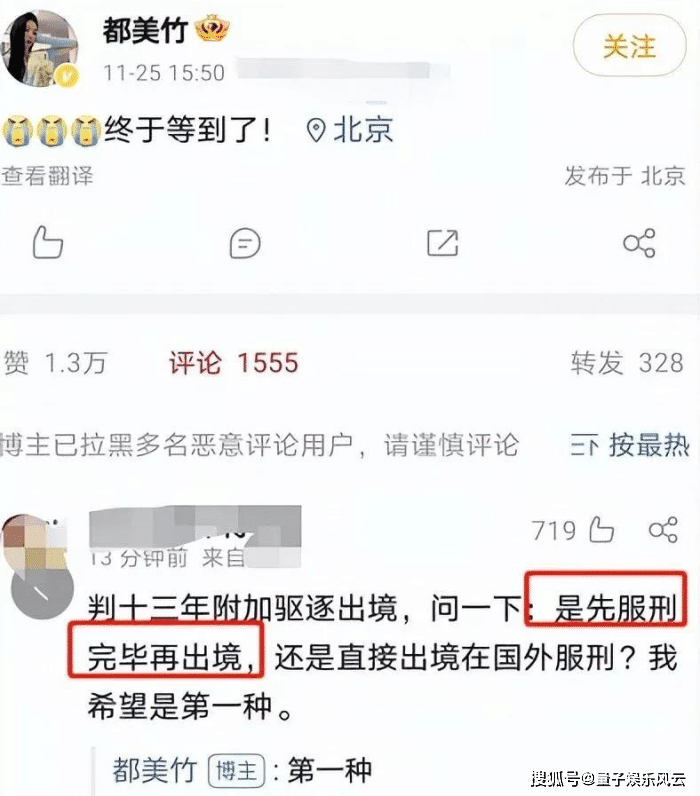Tap the verified badge on profile avatar
The width and height of the screenshot is (700, 796).
pos(68,76)
